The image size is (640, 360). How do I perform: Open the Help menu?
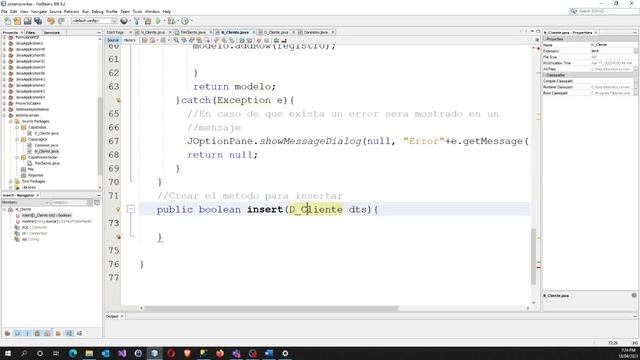[x=167, y=11]
